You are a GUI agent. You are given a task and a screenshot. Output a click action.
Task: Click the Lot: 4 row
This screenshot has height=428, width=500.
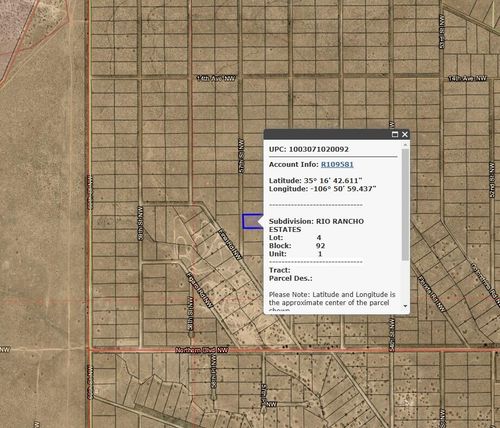click(x=295, y=238)
